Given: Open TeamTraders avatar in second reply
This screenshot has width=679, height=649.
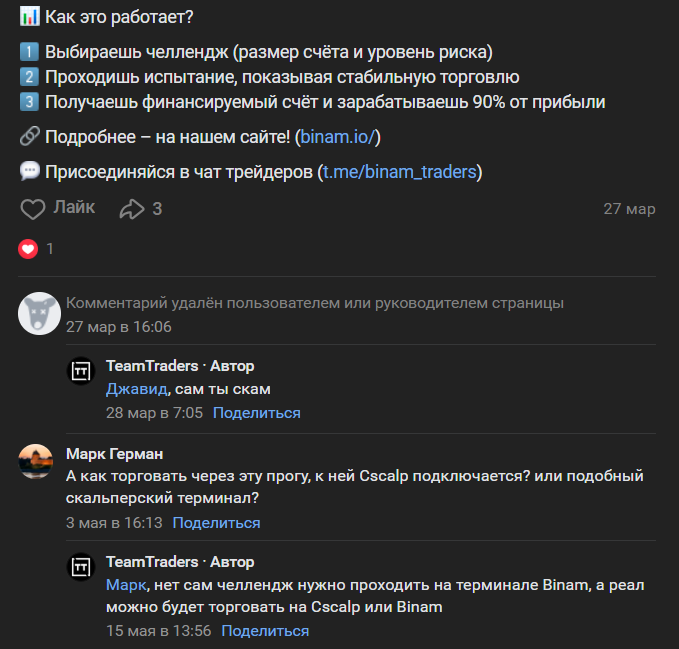Looking at the screenshot, I should pyautogui.click(x=81, y=566).
